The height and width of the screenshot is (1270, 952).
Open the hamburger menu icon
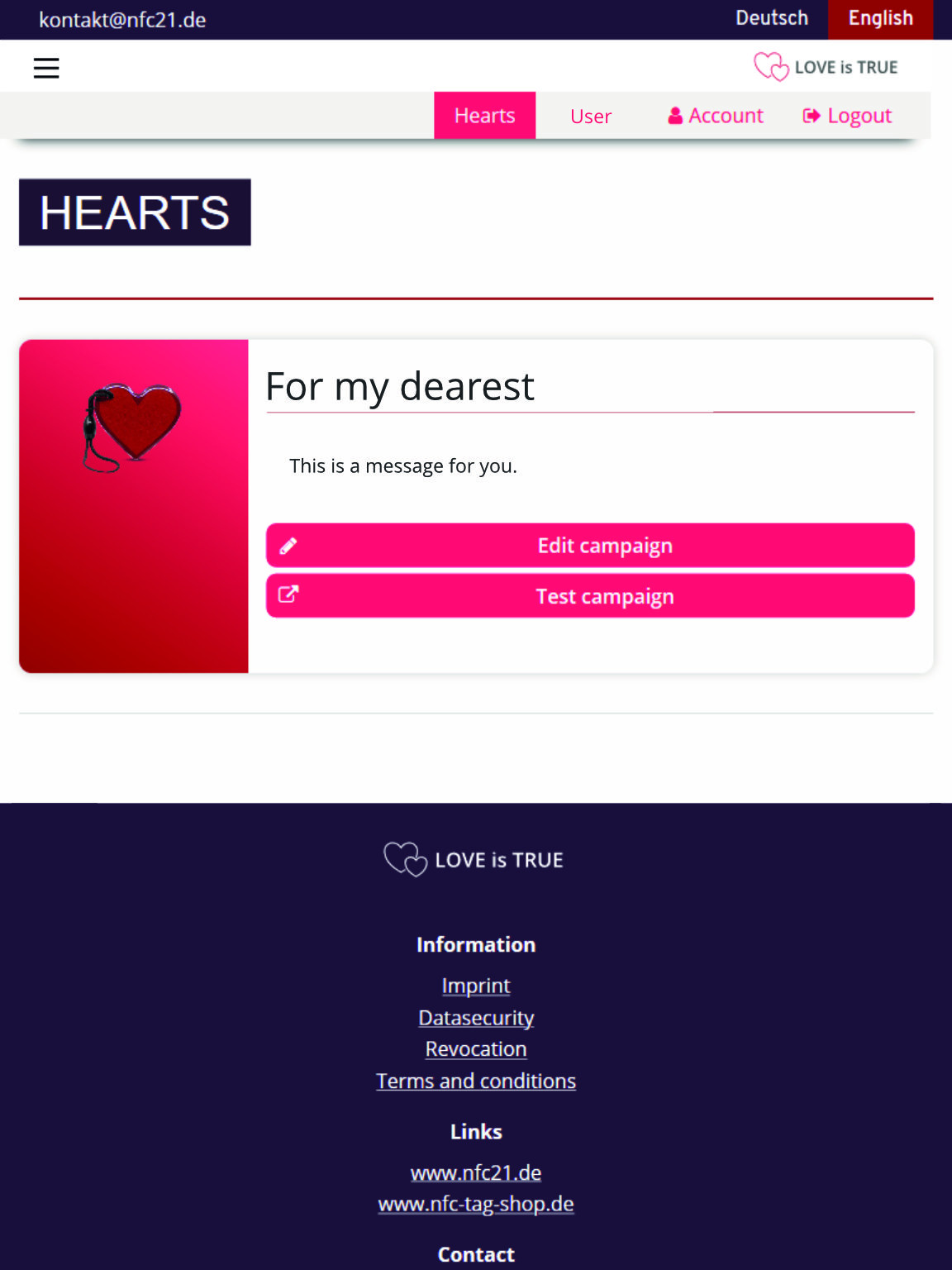[x=46, y=68]
